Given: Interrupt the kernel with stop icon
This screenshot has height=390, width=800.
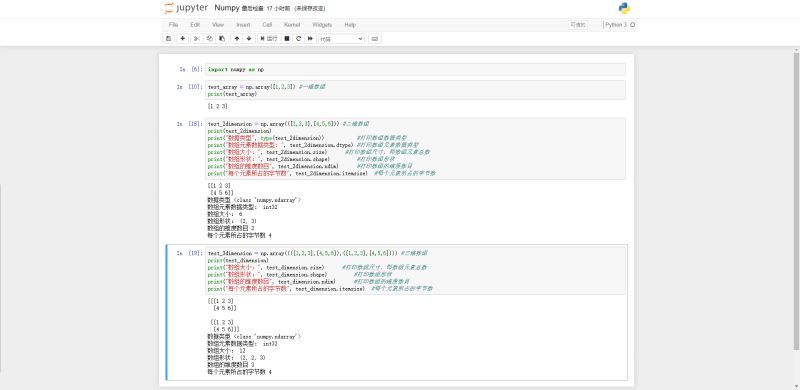Looking at the screenshot, I should tap(287, 39).
